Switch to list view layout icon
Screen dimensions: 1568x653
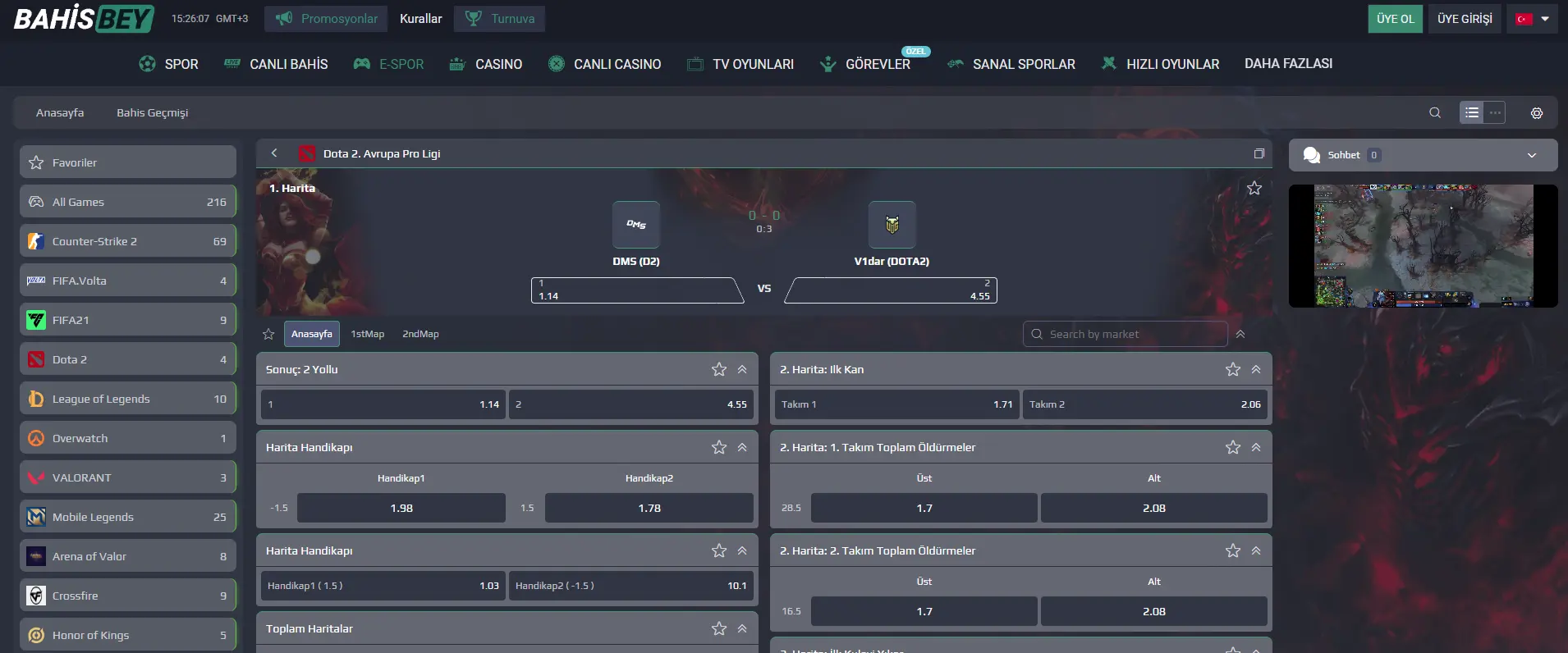(x=1472, y=112)
